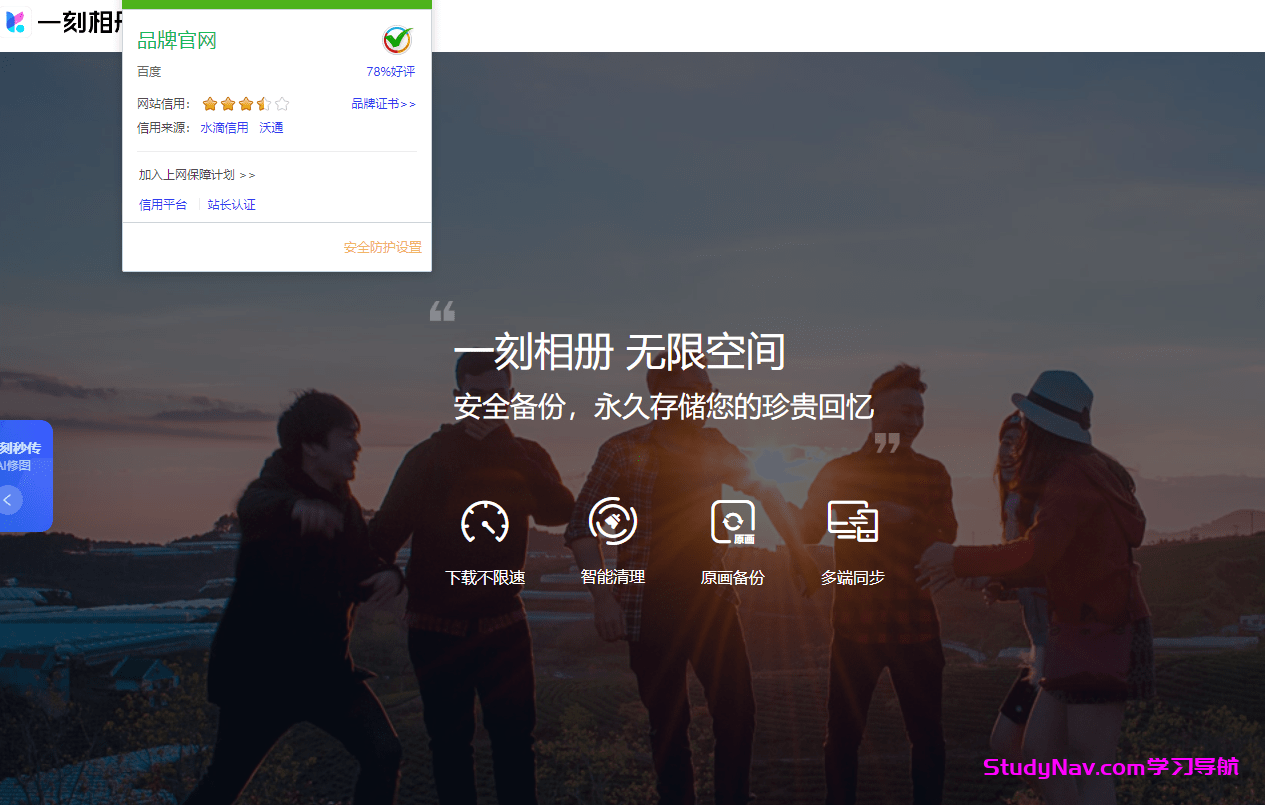Image resolution: width=1265 pixels, height=805 pixels.
Task: Open the 信用平台 credit platform link
Action: click(x=163, y=204)
